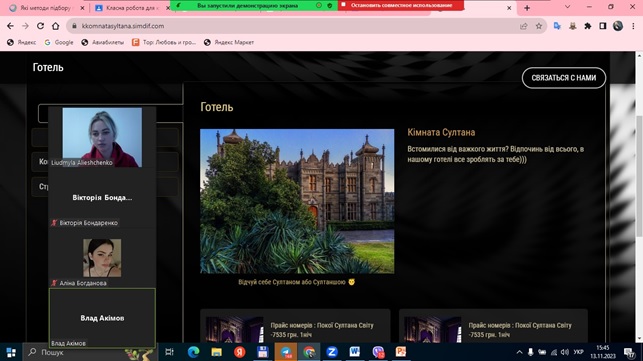Open File Explorer from the taskbar
The image size is (643, 361).
[x=217, y=352]
